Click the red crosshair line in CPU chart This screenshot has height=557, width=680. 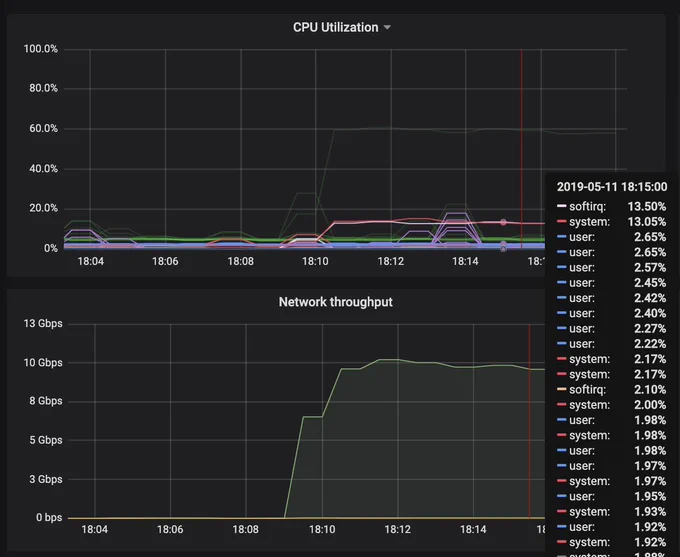(x=521, y=149)
